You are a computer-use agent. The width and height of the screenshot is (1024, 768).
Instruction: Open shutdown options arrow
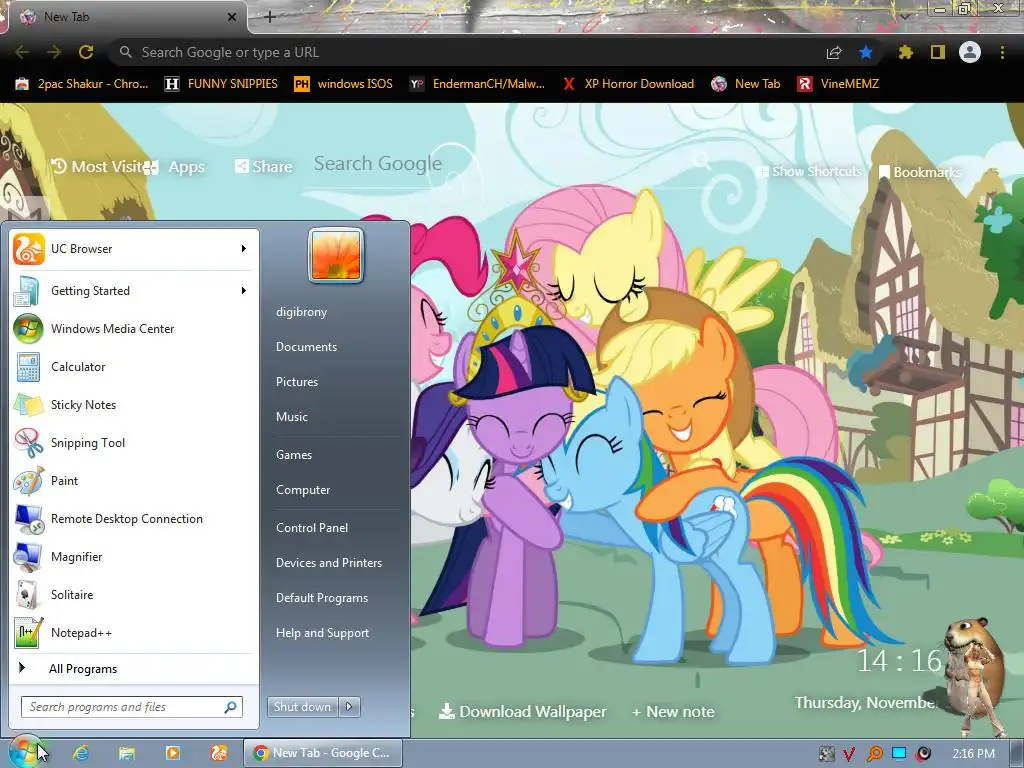[x=349, y=706]
